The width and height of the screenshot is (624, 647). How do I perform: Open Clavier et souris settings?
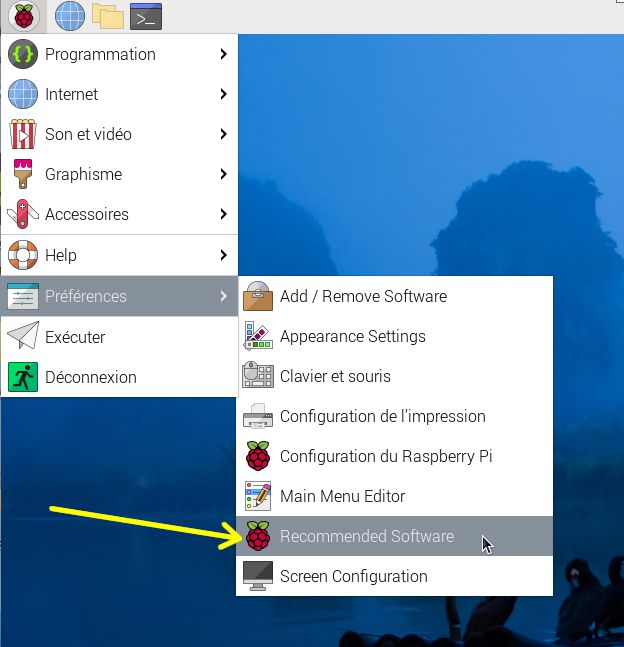[x=395, y=376]
